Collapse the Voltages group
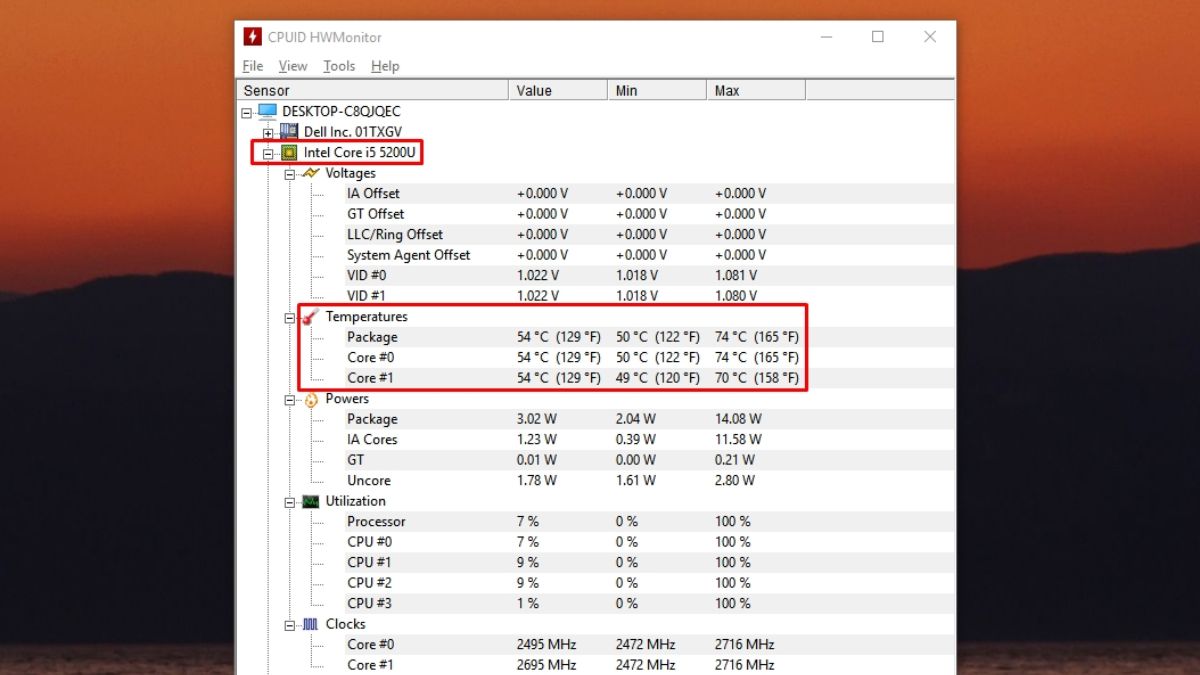The image size is (1200, 675). (290, 174)
